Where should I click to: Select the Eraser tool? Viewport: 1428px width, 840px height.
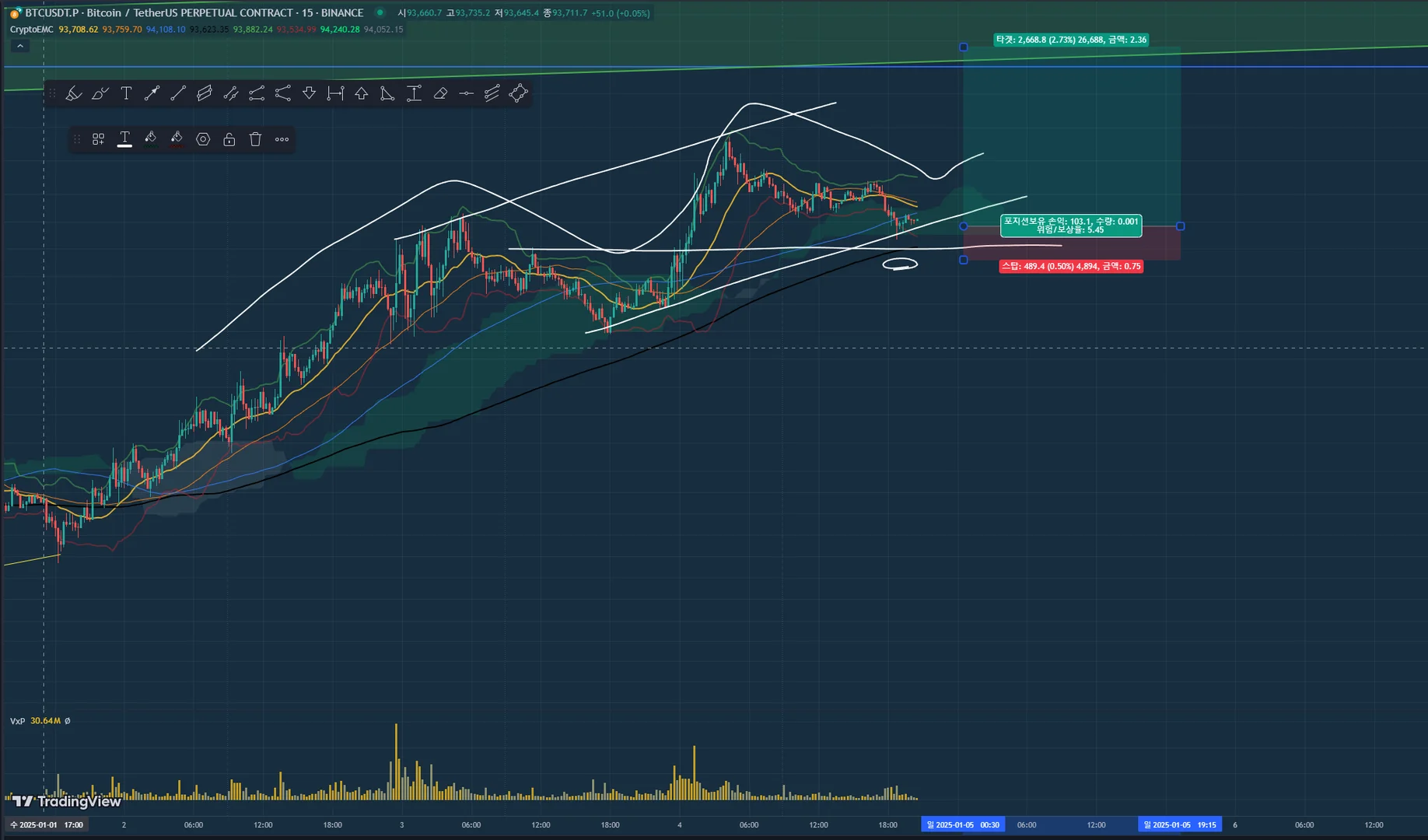[x=440, y=94]
